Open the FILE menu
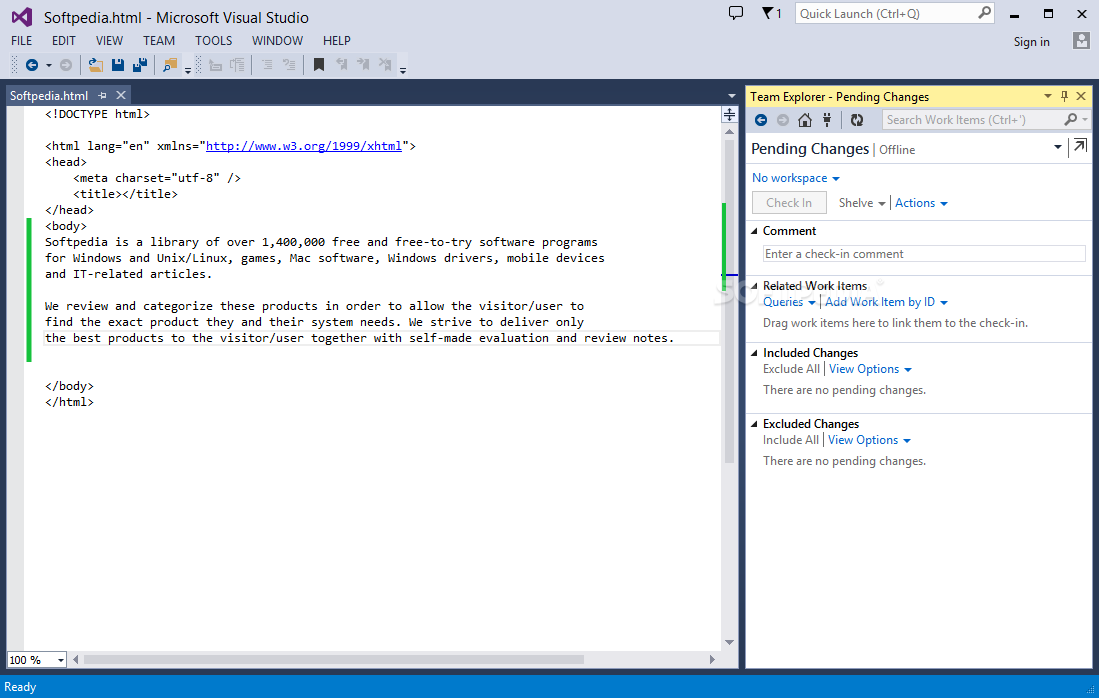 click(22, 41)
